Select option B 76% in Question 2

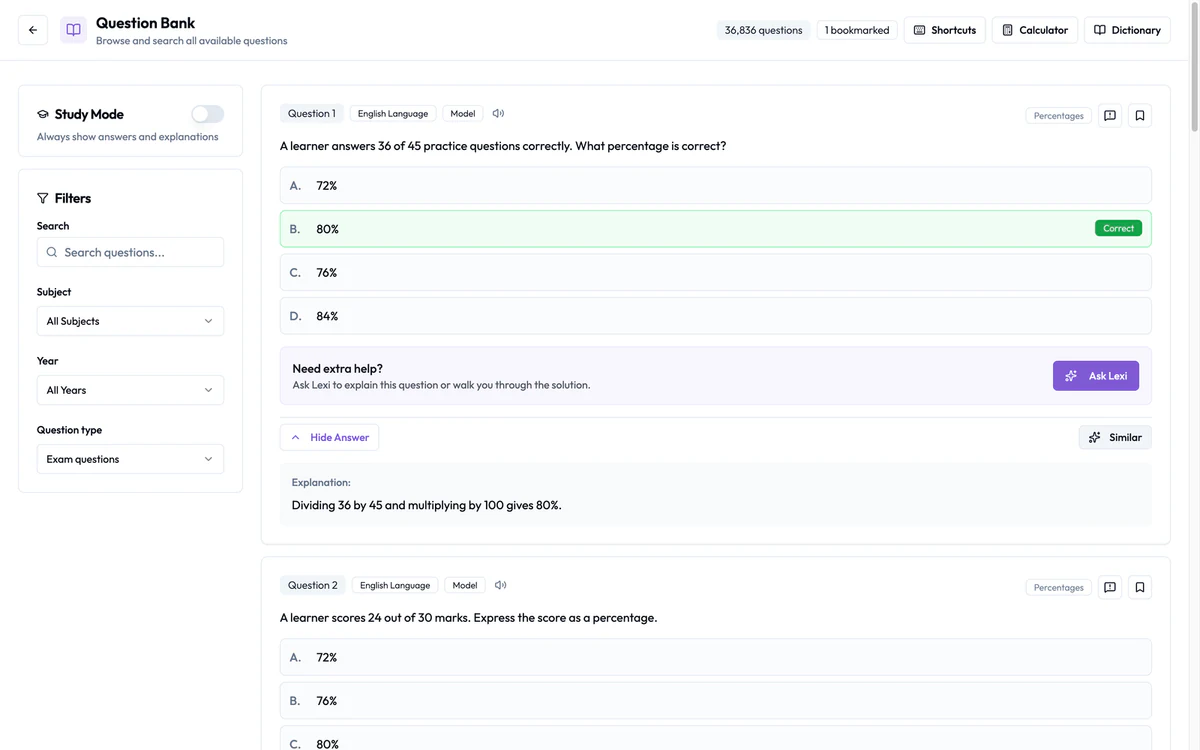[x=716, y=701]
